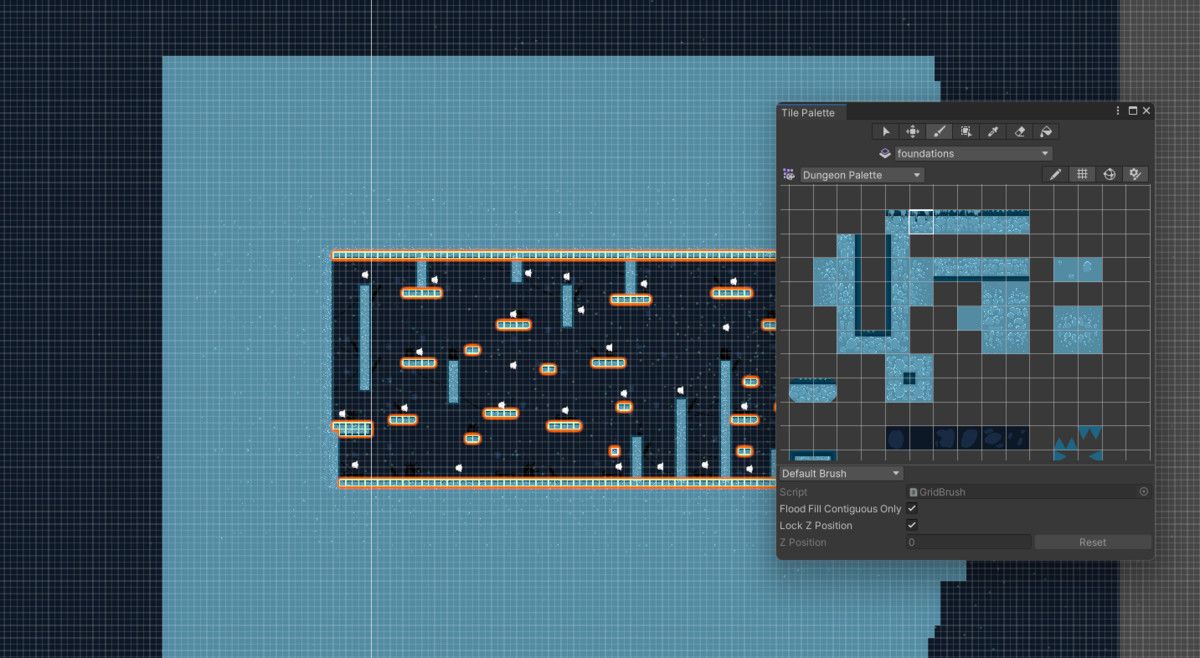
Task: Click the gizmos icon in the palette toolbar
Action: point(1135,173)
